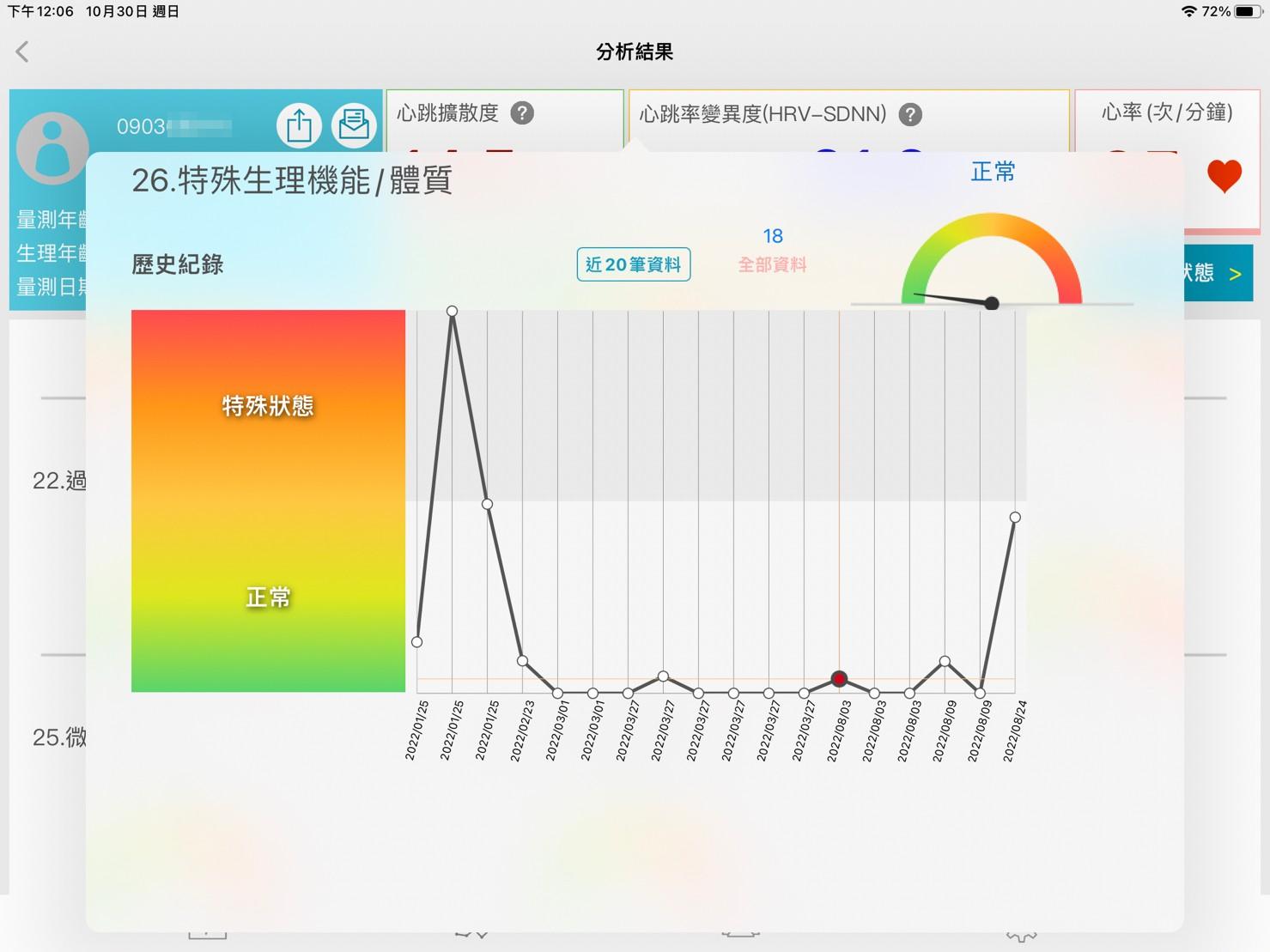This screenshot has height=952, width=1270.
Task: Tap the red heart icon
Action: pyautogui.click(x=1224, y=176)
